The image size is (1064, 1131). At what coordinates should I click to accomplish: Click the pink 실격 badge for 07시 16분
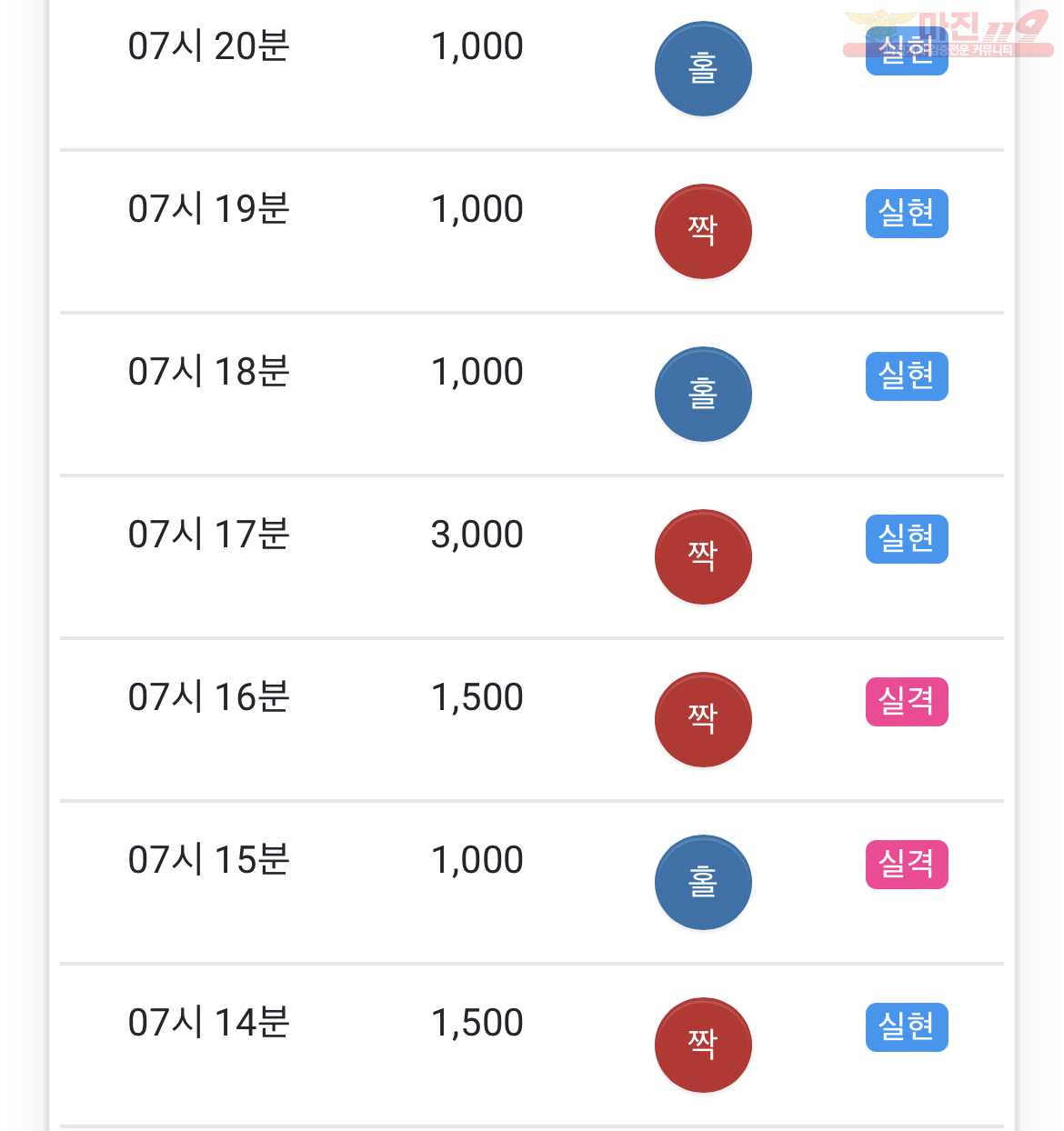pyautogui.click(x=907, y=702)
